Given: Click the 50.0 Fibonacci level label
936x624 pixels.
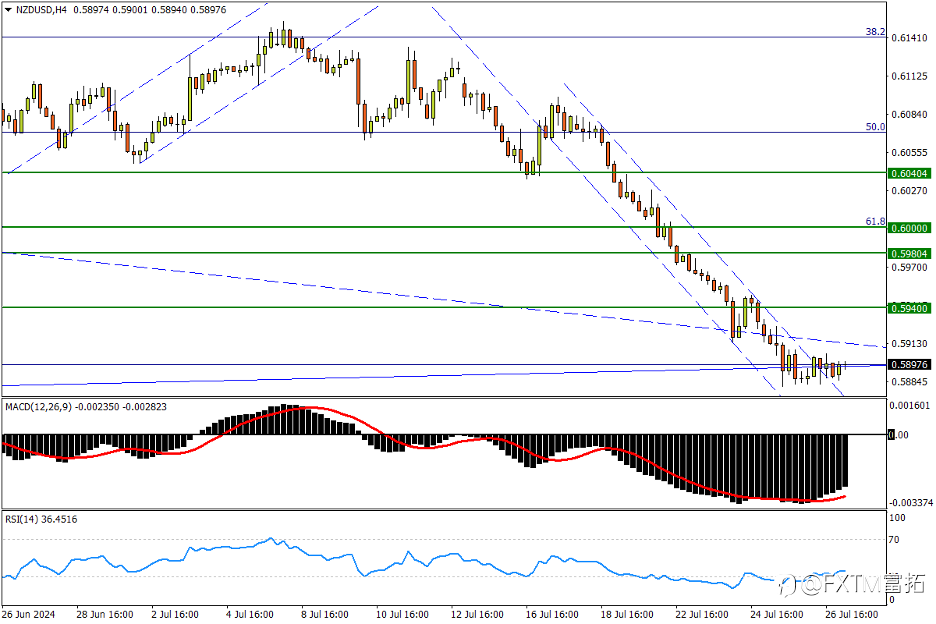Looking at the screenshot, I should 876,127.
